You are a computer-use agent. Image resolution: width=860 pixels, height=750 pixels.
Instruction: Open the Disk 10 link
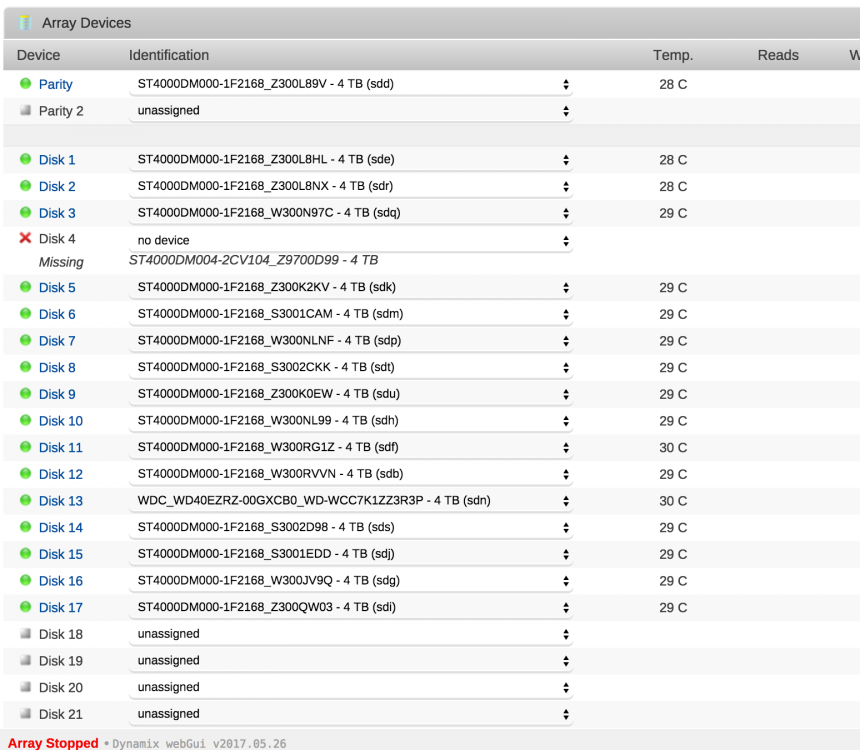(61, 421)
